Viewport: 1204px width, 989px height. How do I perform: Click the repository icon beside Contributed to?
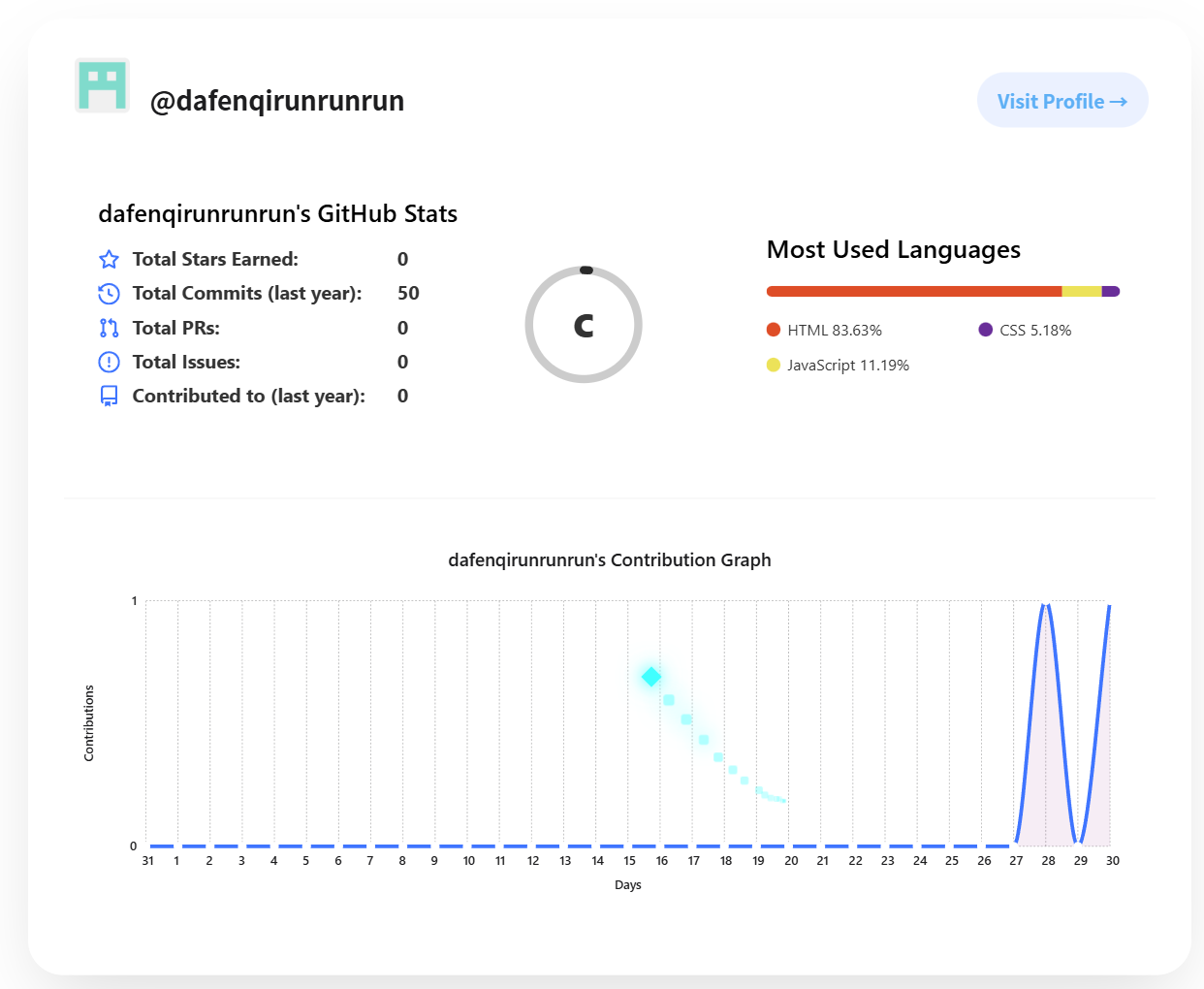(x=110, y=396)
